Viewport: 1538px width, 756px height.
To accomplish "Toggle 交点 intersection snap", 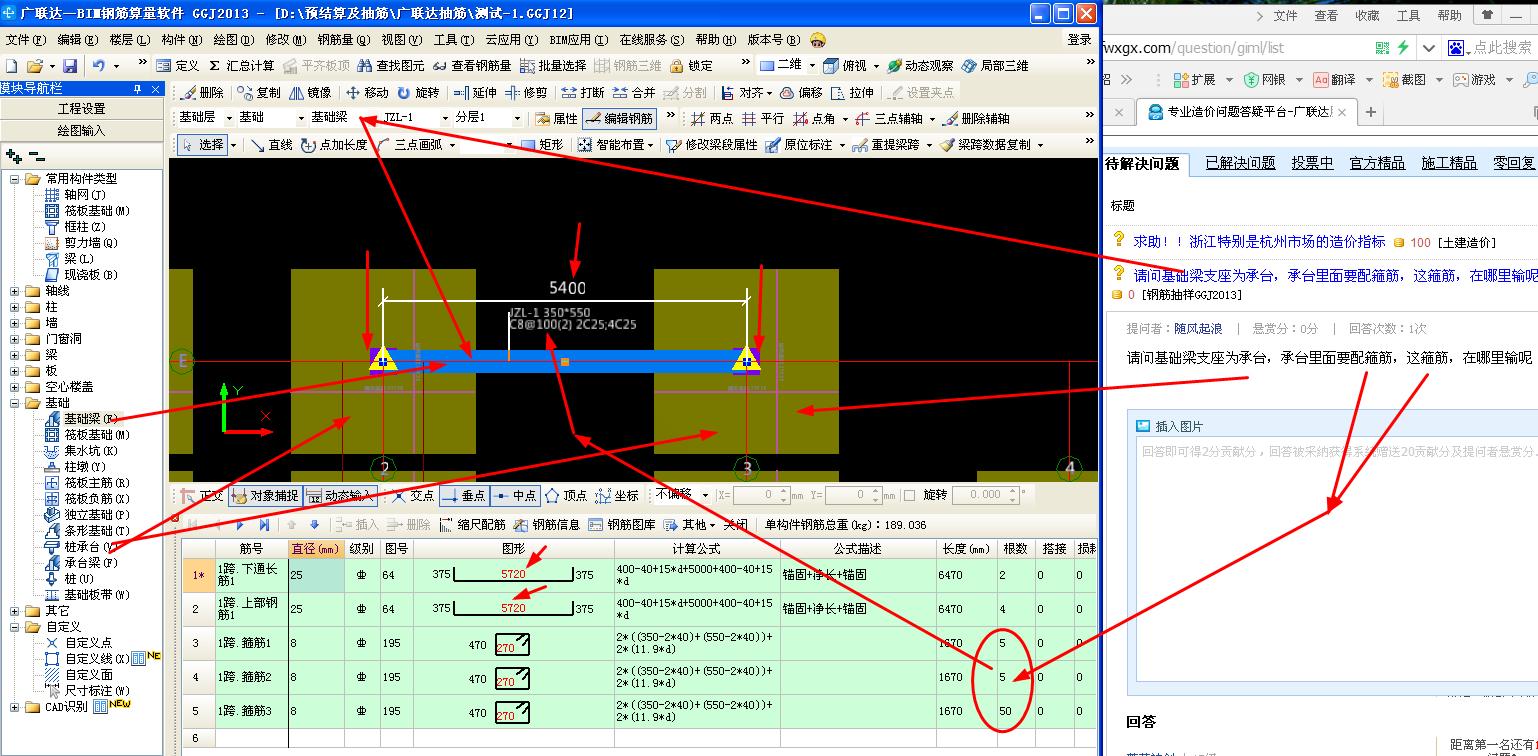I will coord(413,495).
